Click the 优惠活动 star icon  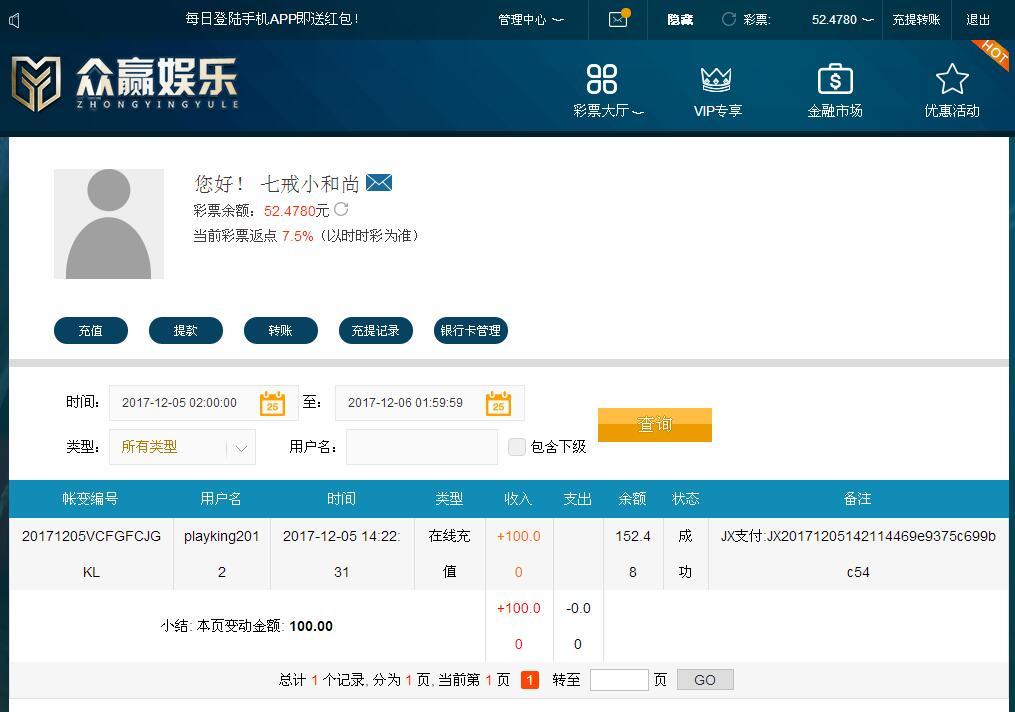click(x=952, y=79)
